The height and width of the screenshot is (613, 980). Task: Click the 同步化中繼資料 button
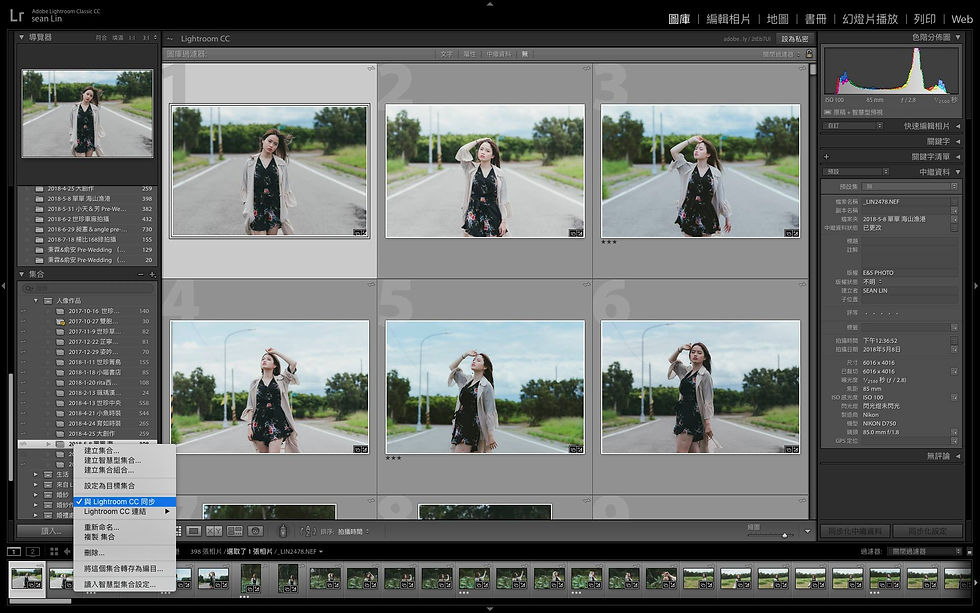[855, 531]
